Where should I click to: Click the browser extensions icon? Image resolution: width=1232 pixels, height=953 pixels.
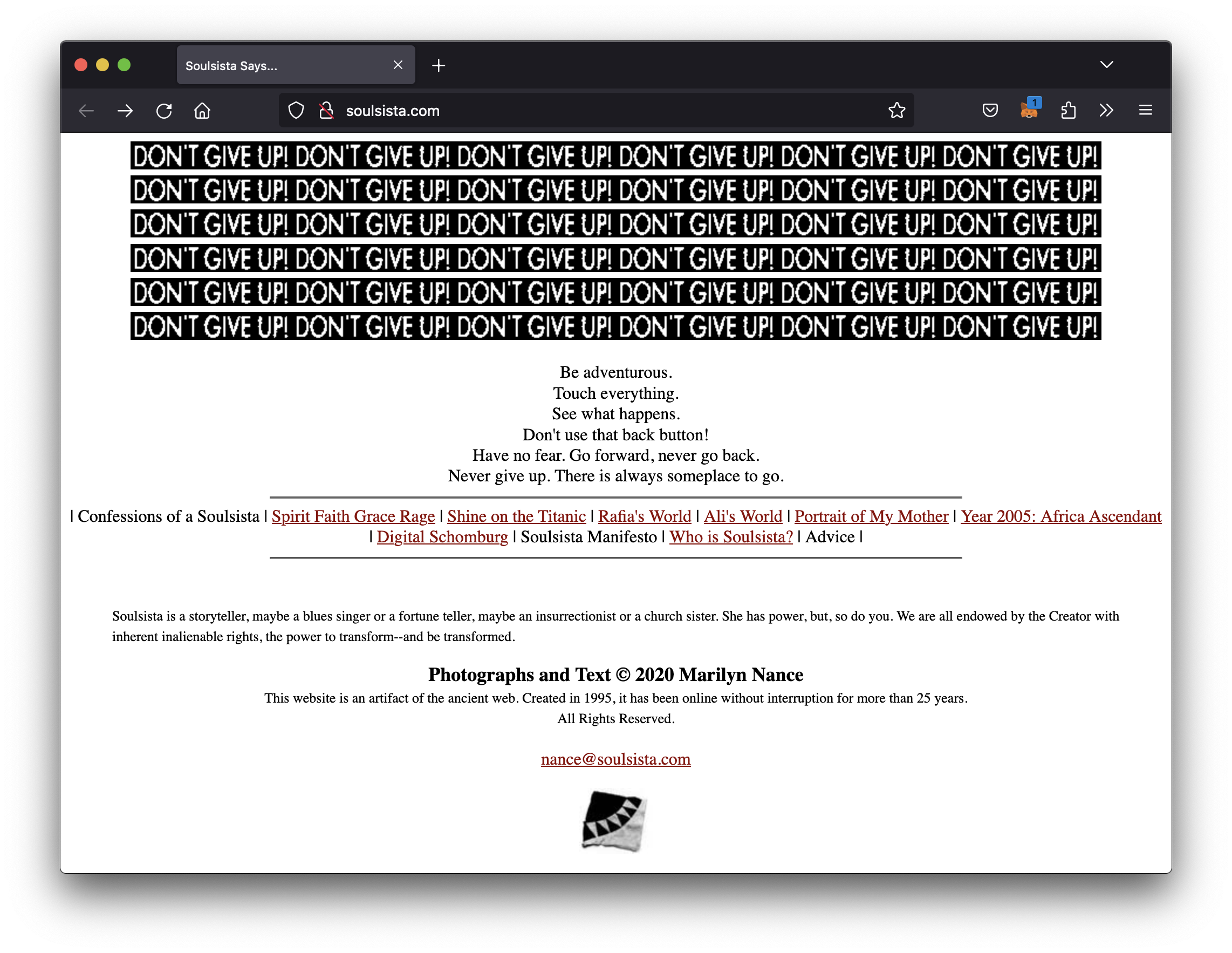1068,111
